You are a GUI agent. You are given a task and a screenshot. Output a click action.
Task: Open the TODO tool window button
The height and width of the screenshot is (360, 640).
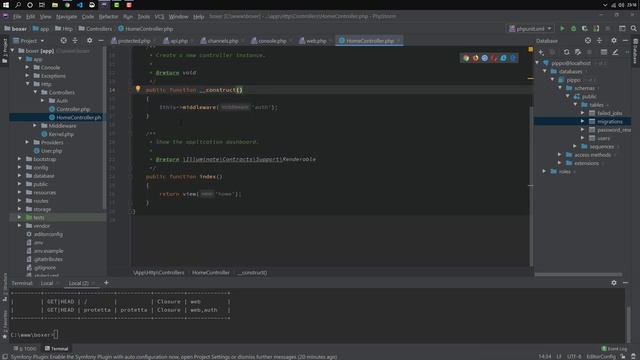click(25, 349)
